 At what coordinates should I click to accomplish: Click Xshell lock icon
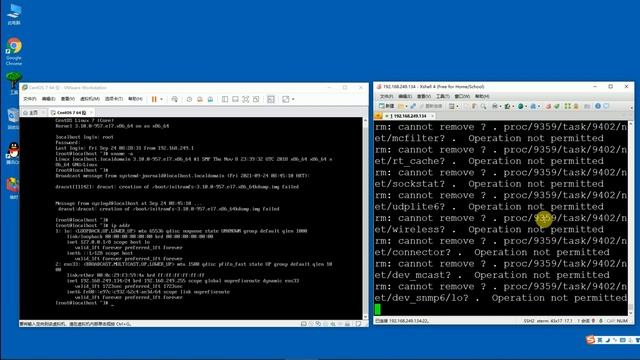click(x=576, y=106)
